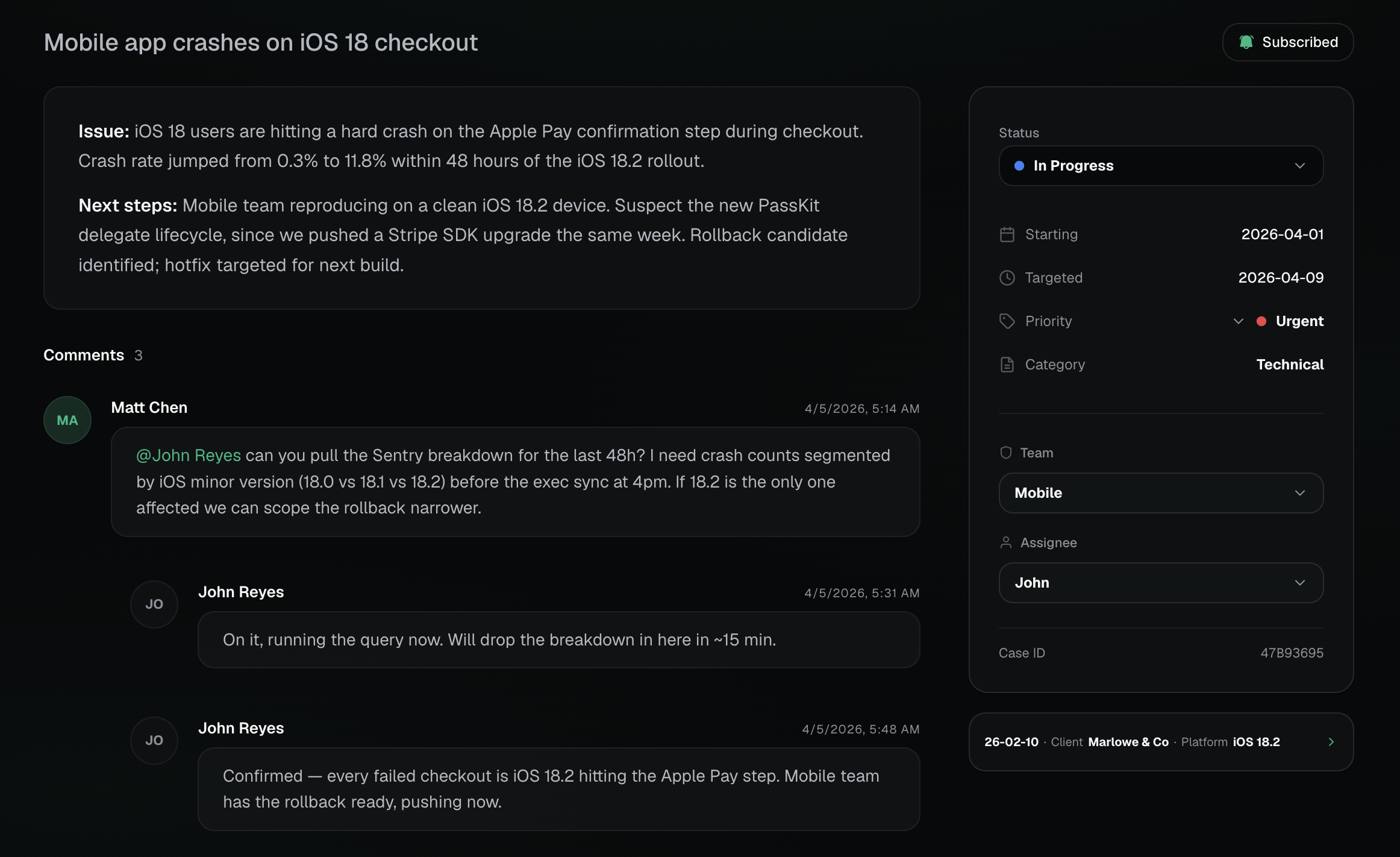Expand the Urgent priority chevron

(x=1238, y=321)
